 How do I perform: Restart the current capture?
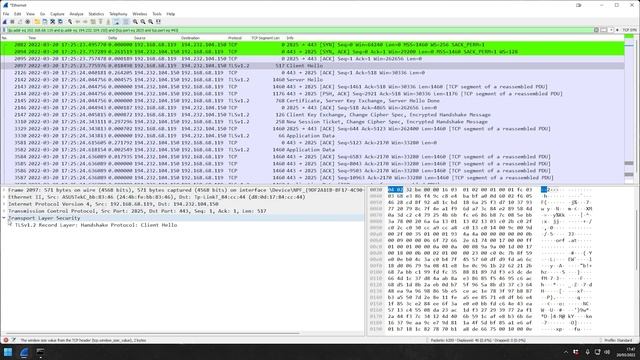20,22
